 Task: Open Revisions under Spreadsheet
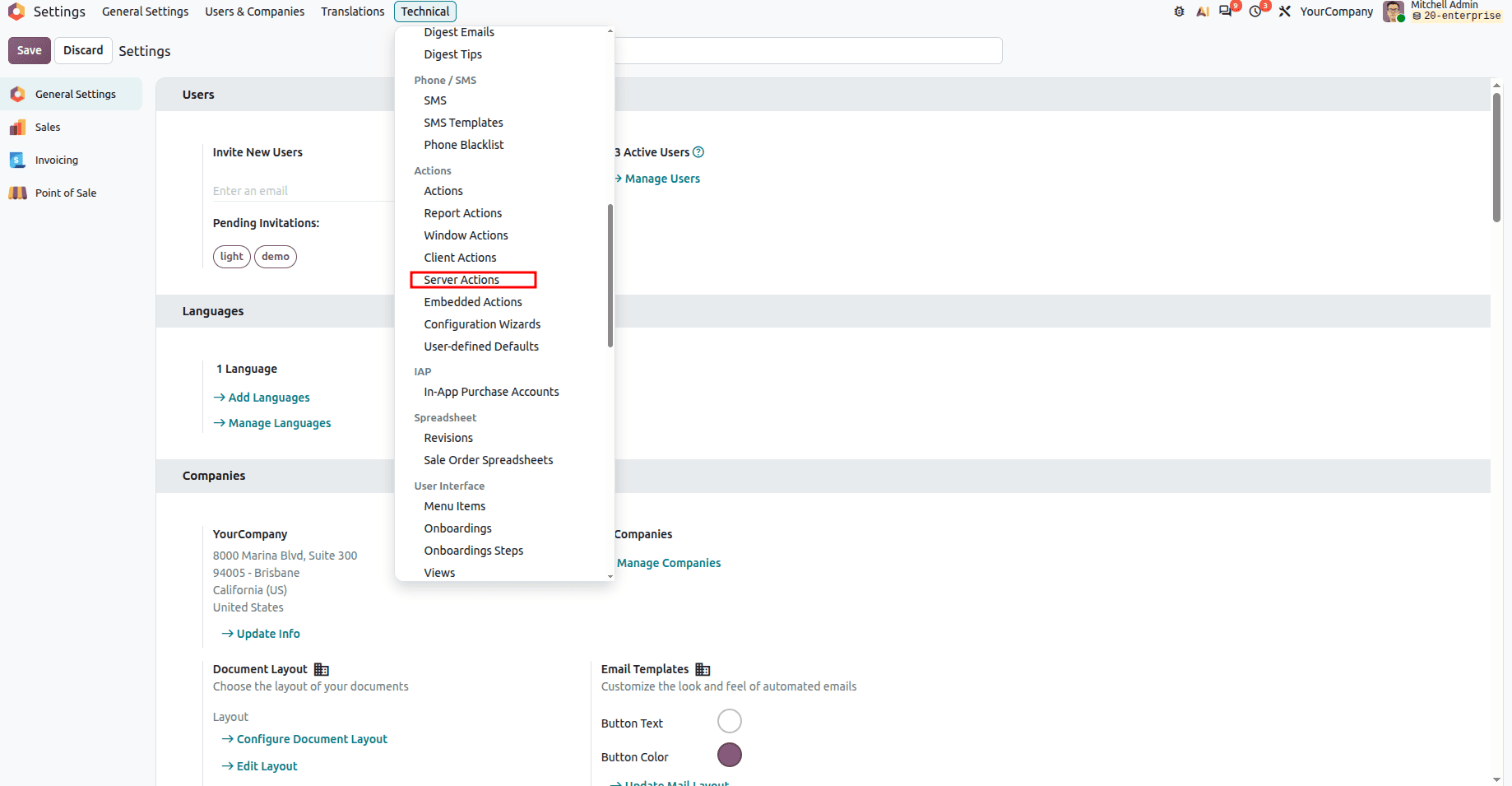tap(448, 438)
